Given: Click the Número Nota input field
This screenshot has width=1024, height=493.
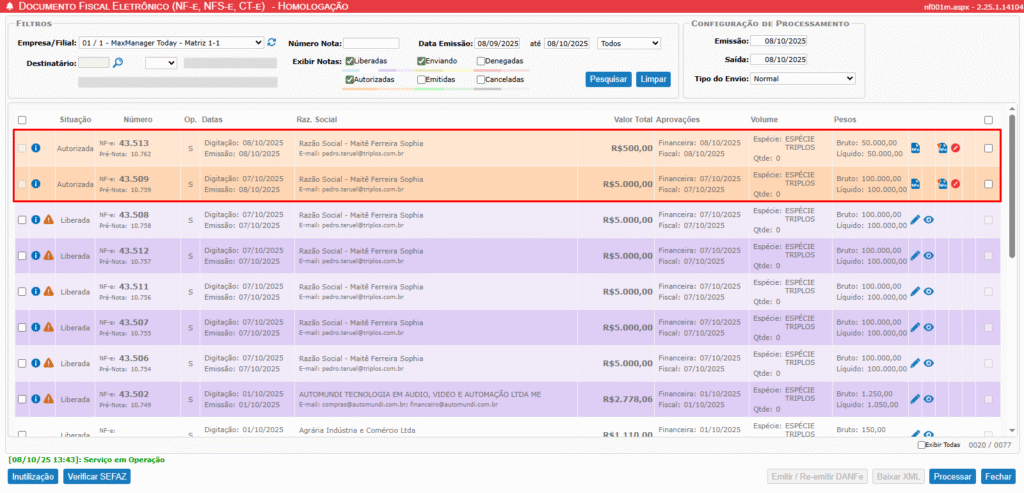Looking at the screenshot, I should (371, 43).
